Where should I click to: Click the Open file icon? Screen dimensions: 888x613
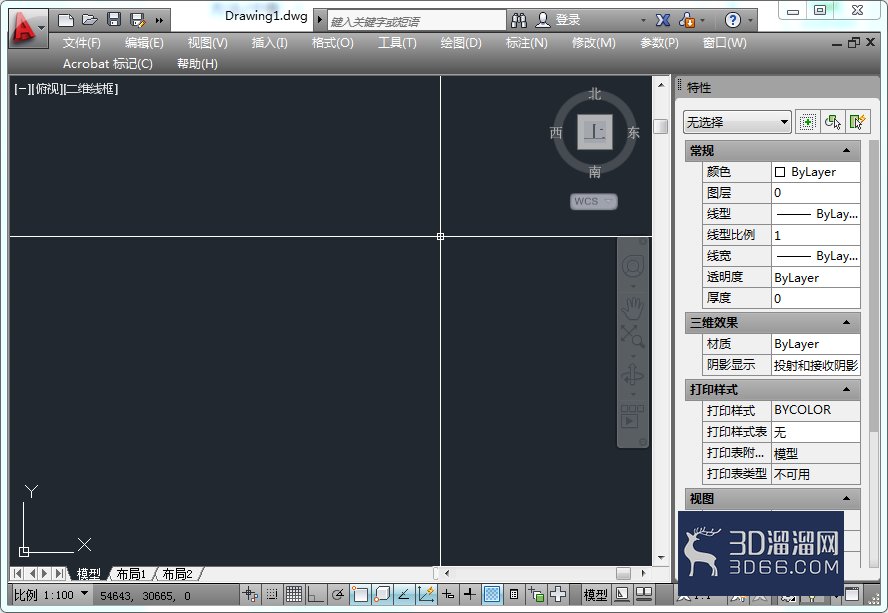(x=89, y=20)
